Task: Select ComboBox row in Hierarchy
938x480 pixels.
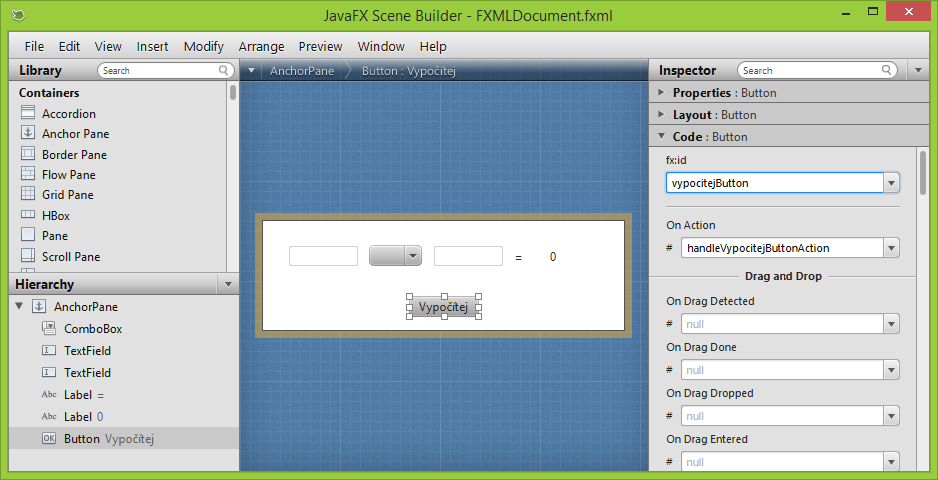Action: pos(124,329)
